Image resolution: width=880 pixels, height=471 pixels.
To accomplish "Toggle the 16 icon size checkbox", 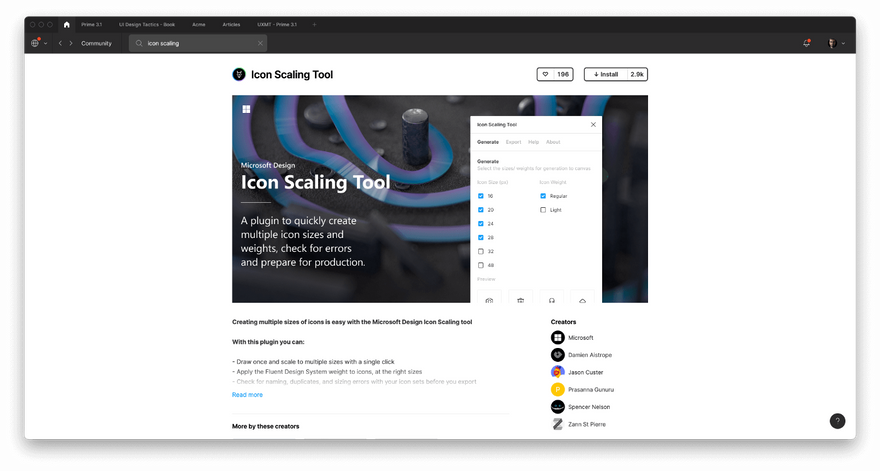I will [480, 196].
